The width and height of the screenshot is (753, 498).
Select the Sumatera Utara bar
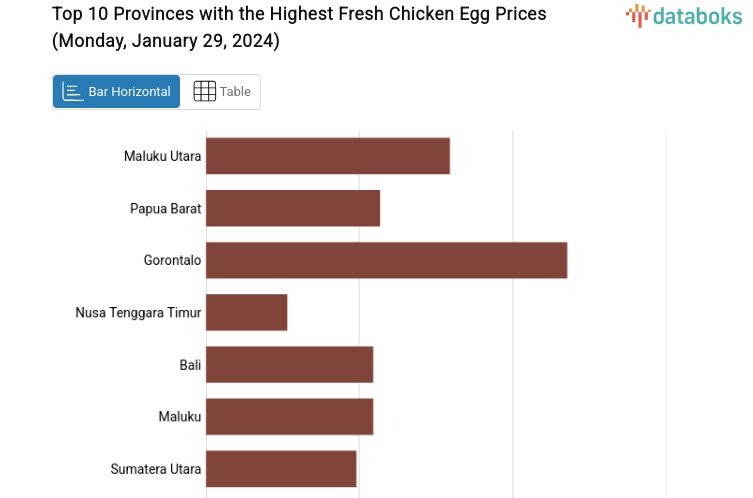(281, 468)
